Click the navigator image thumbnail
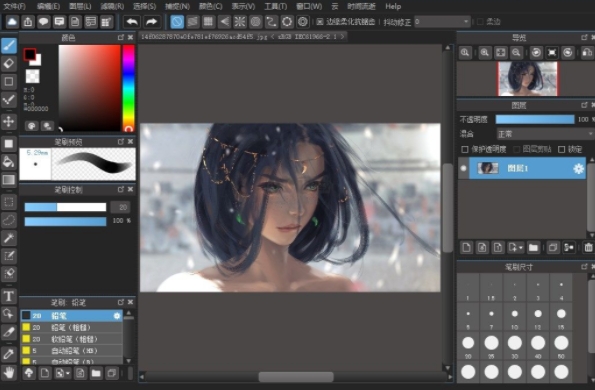The width and height of the screenshot is (595, 390). (x=527, y=79)
